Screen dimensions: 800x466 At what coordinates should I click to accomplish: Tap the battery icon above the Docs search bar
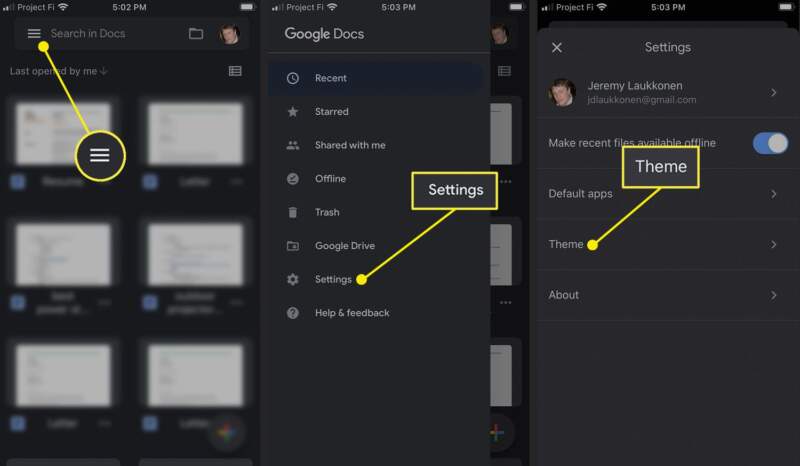point(247,7)
